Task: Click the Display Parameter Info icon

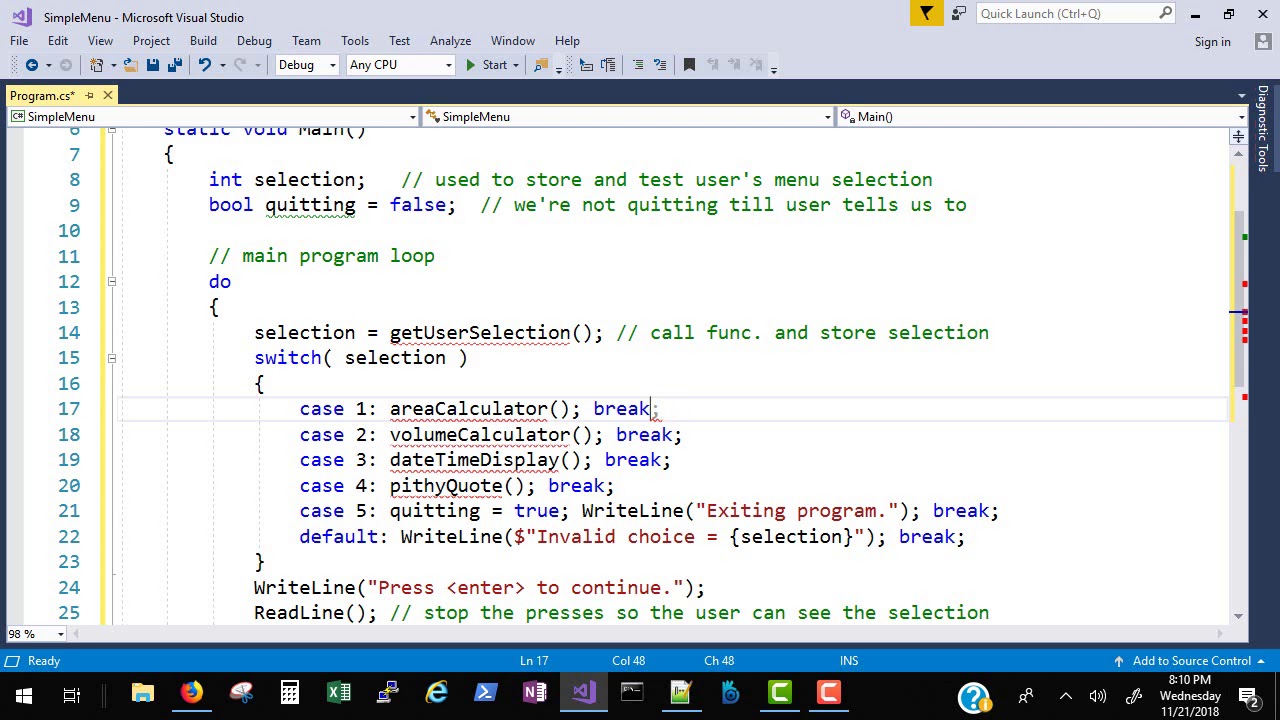Action: [610, 65]
